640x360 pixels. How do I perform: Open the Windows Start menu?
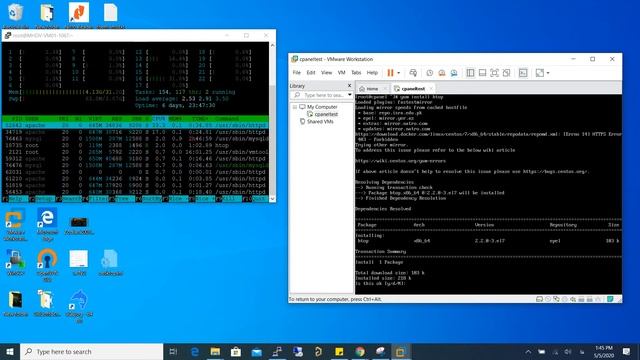(x=10, y=351)
